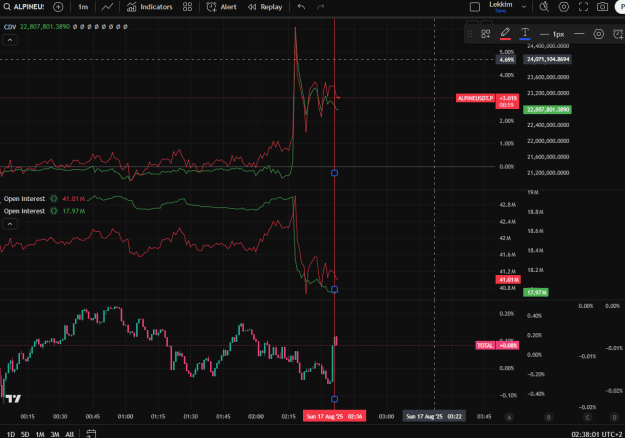625x438 pixels.
Task: Click the TOTAL price scale label
Action: pyautogui.click(x=485, y=346)
